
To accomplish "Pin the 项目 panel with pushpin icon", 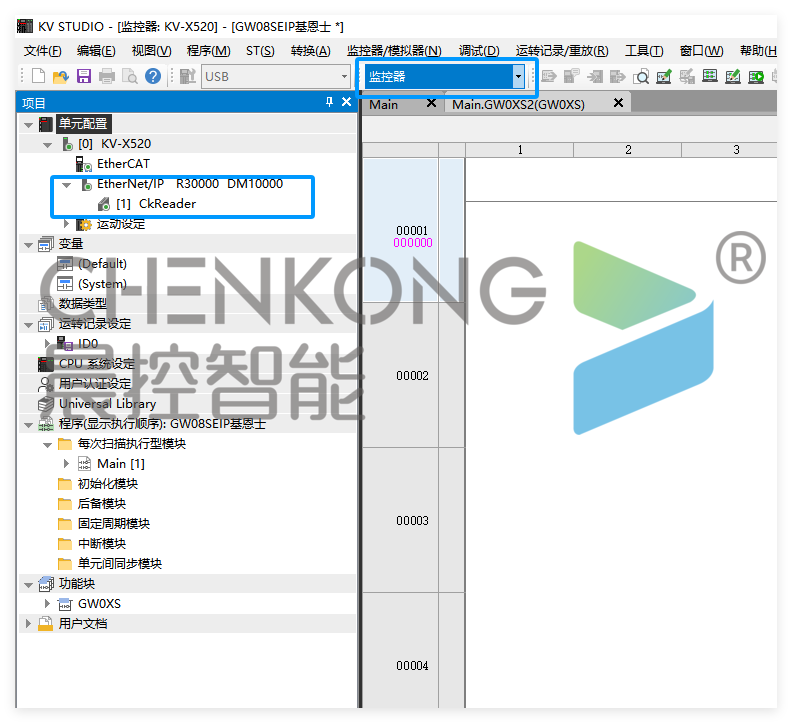I will point(329,102).
